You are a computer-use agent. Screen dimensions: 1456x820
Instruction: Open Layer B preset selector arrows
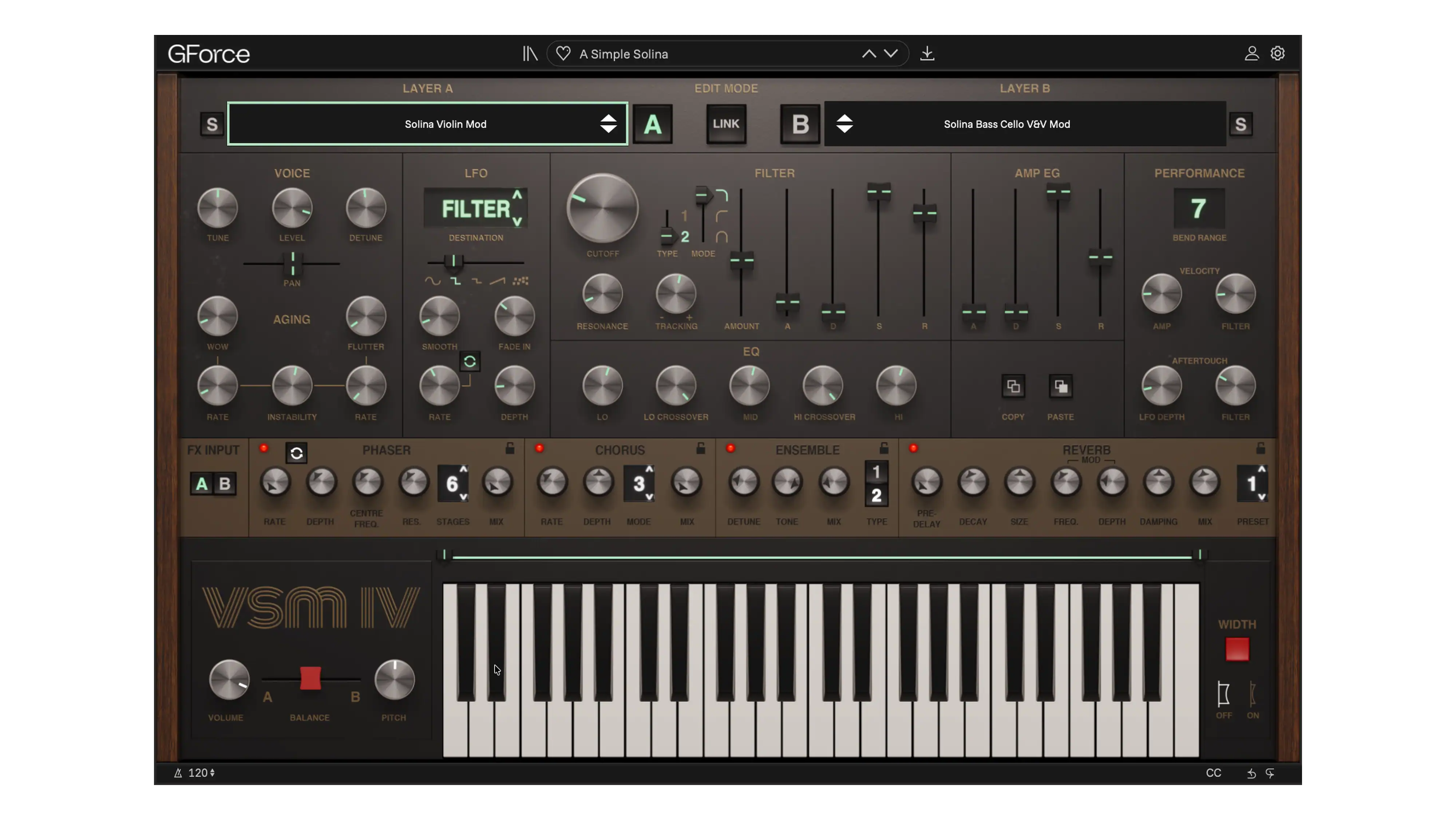click(x=844, y=124)
